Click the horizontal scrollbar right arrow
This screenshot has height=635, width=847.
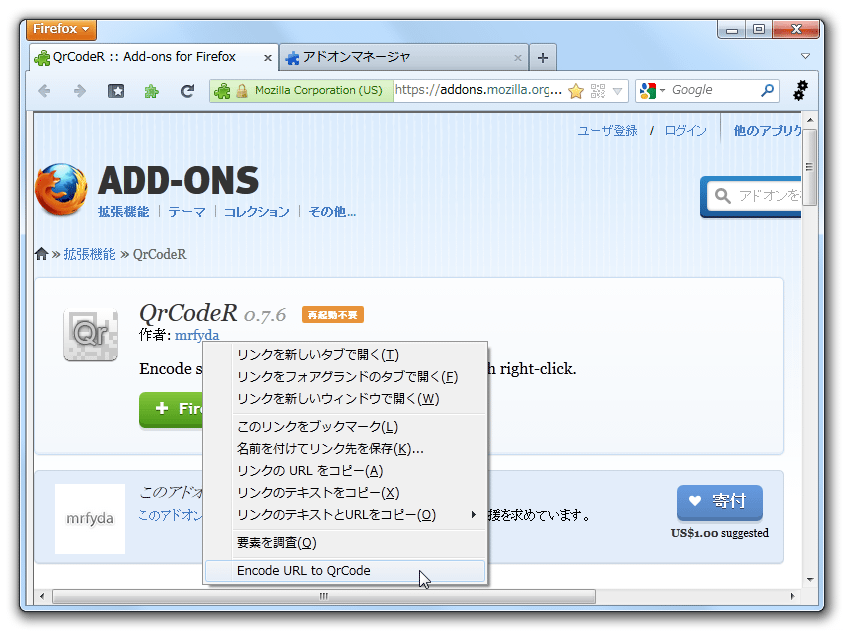click(x=792, y=596)
